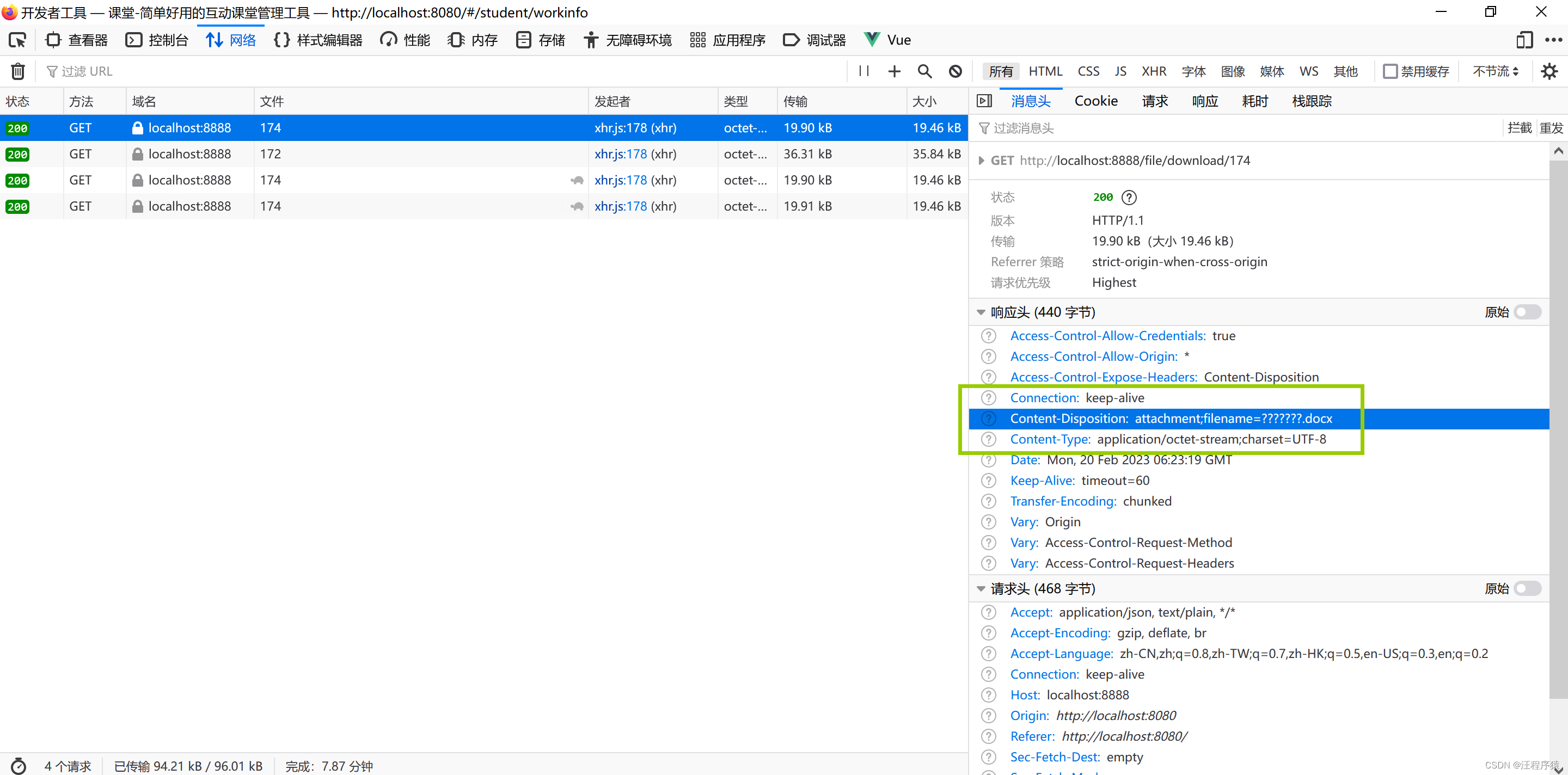
Task: Toggle raw view for response headers
Action: point(1527,312)
